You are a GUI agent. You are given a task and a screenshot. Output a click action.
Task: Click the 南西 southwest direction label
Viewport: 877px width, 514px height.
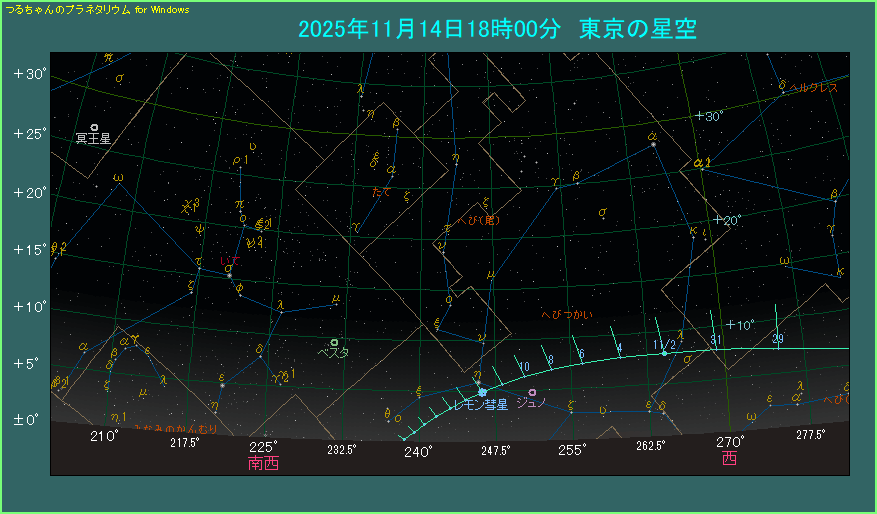coord(263,464)
